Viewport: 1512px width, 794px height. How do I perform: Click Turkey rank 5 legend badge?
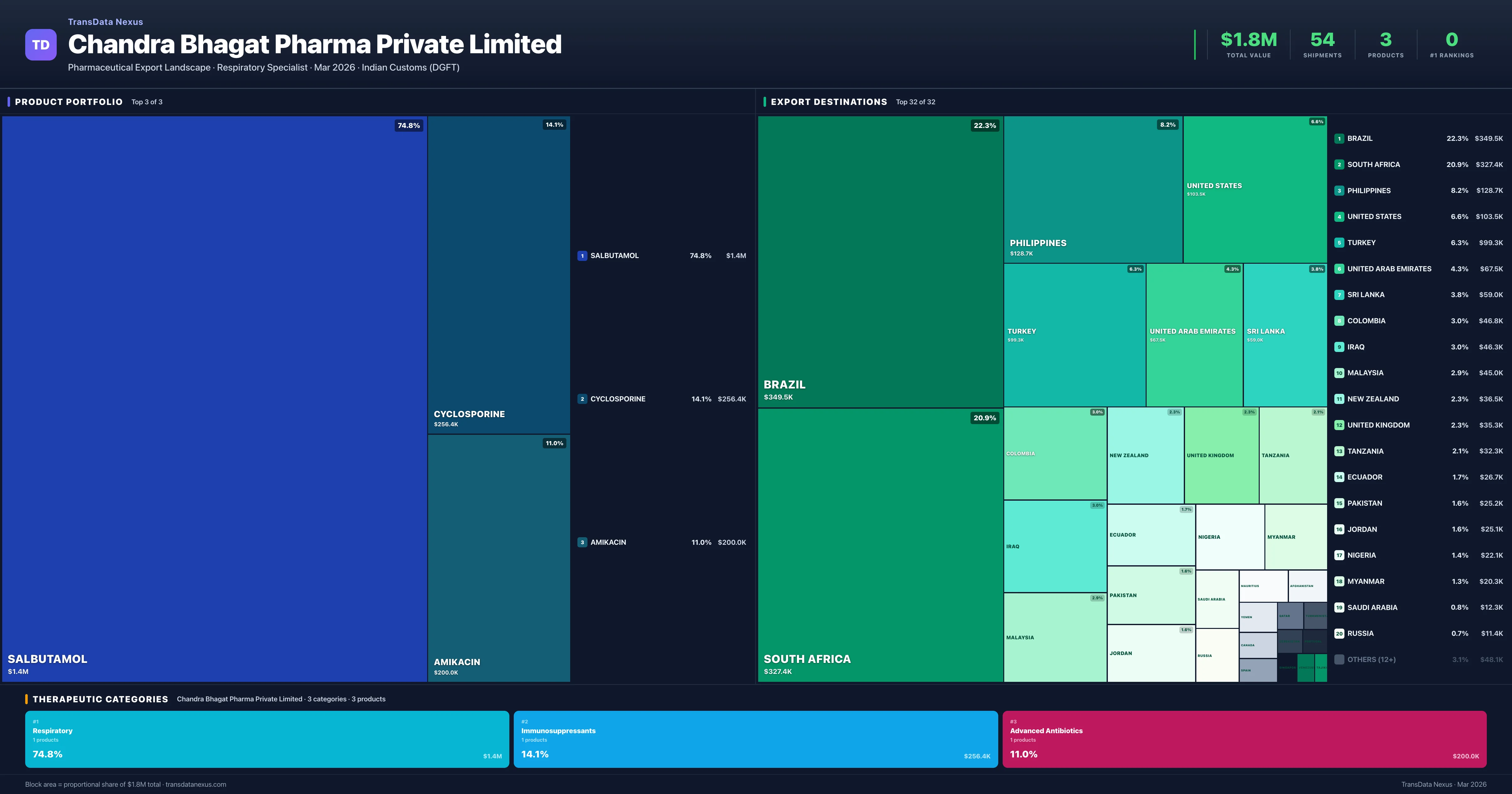click(1339, 243)
